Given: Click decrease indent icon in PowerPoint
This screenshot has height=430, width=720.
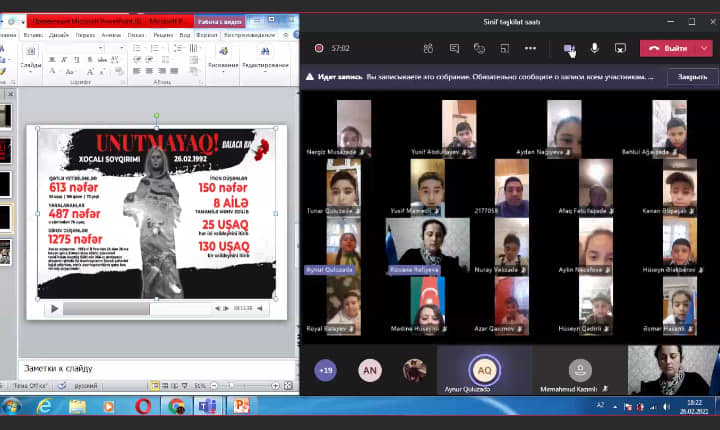Looking at the screenshot, I should click(x=137, y=60).
